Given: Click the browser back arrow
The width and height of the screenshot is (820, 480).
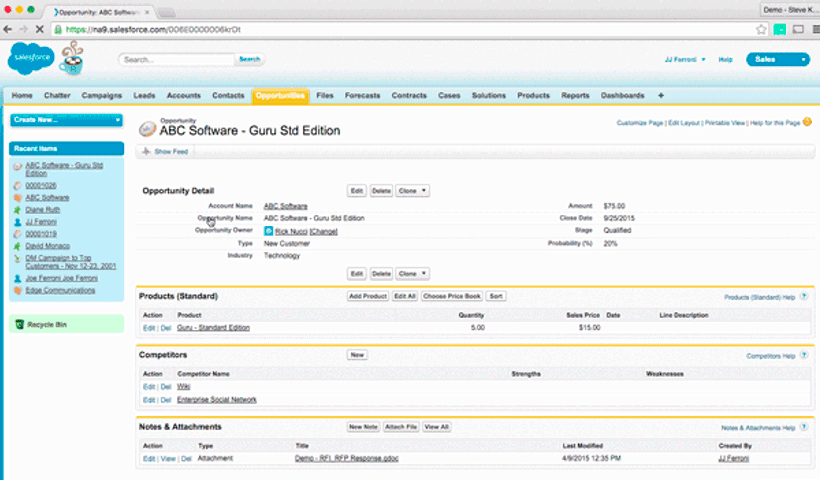Looking at the screenshot, I should [10, 29].
